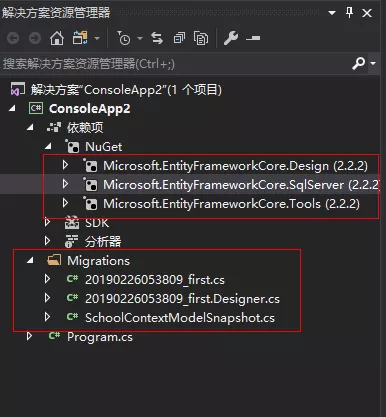Image resolution: width=386 pixels, height=417 pixels.
Task: Expand the SDK node
Action: [47, 222]
